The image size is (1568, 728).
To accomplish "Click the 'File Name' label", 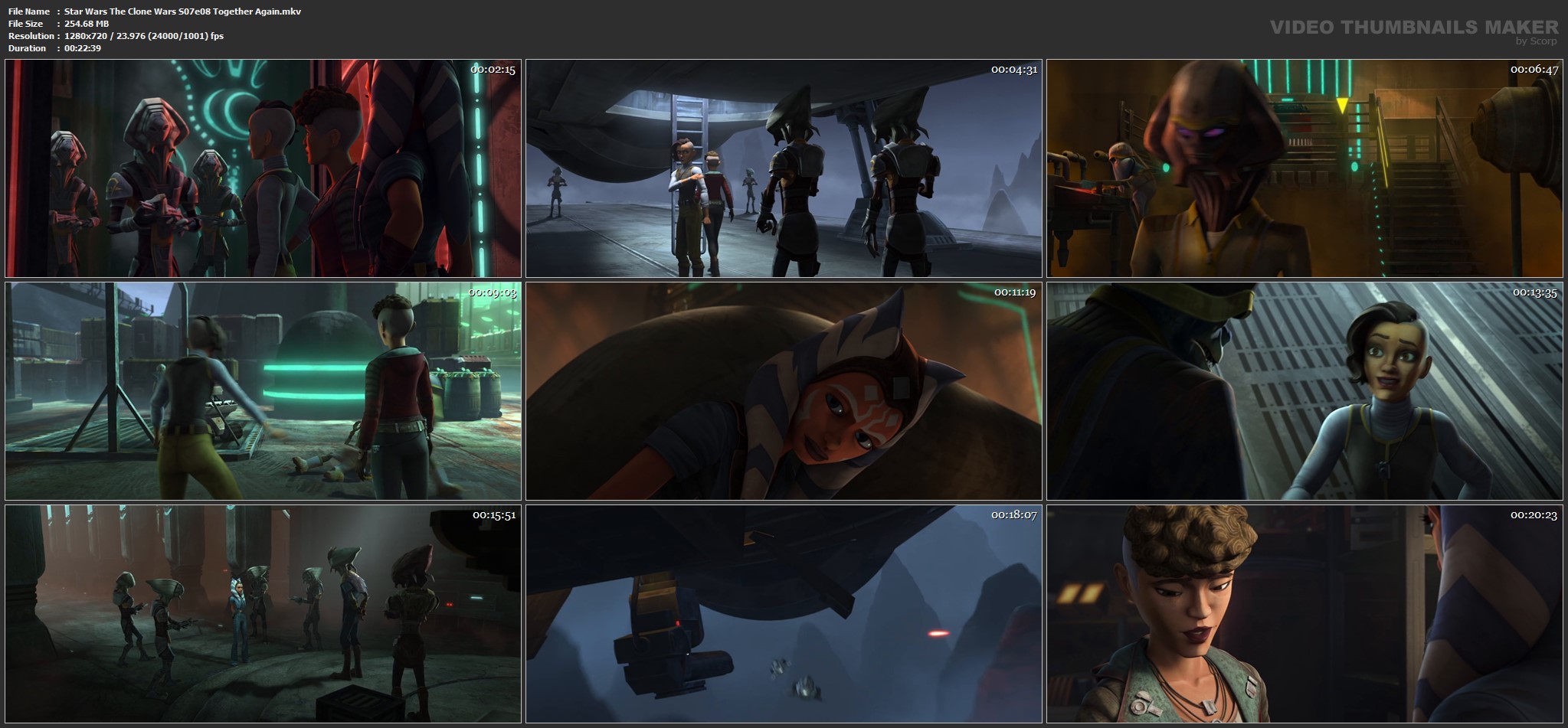I will coord(28,11).
